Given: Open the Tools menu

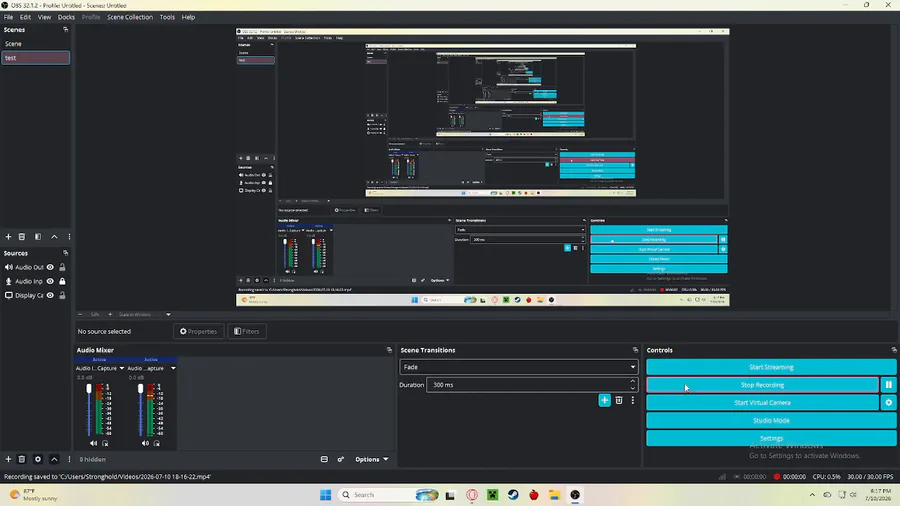Looking at the screenshot, I should 167,17.
